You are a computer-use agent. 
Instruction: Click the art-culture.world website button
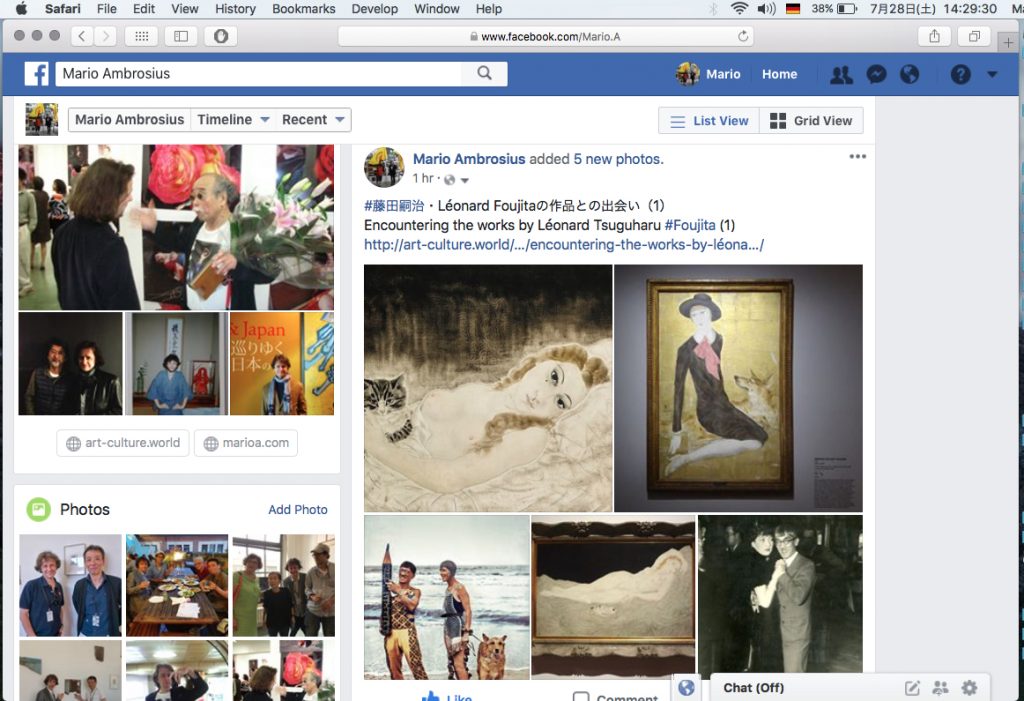pos(123,443)
